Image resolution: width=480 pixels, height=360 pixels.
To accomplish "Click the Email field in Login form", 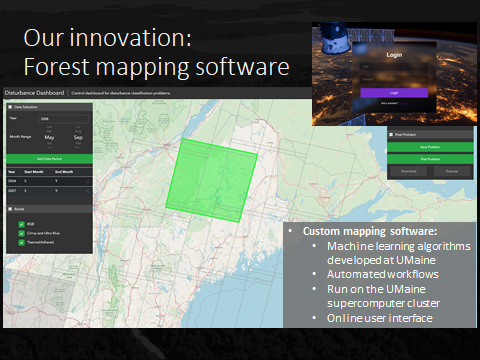I will (394, 67).
